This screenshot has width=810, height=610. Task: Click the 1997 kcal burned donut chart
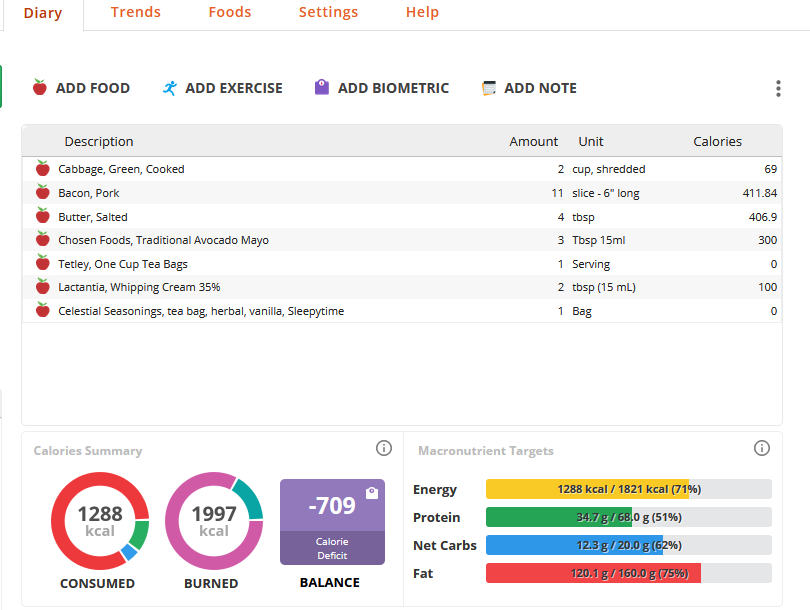coord(214,521)
